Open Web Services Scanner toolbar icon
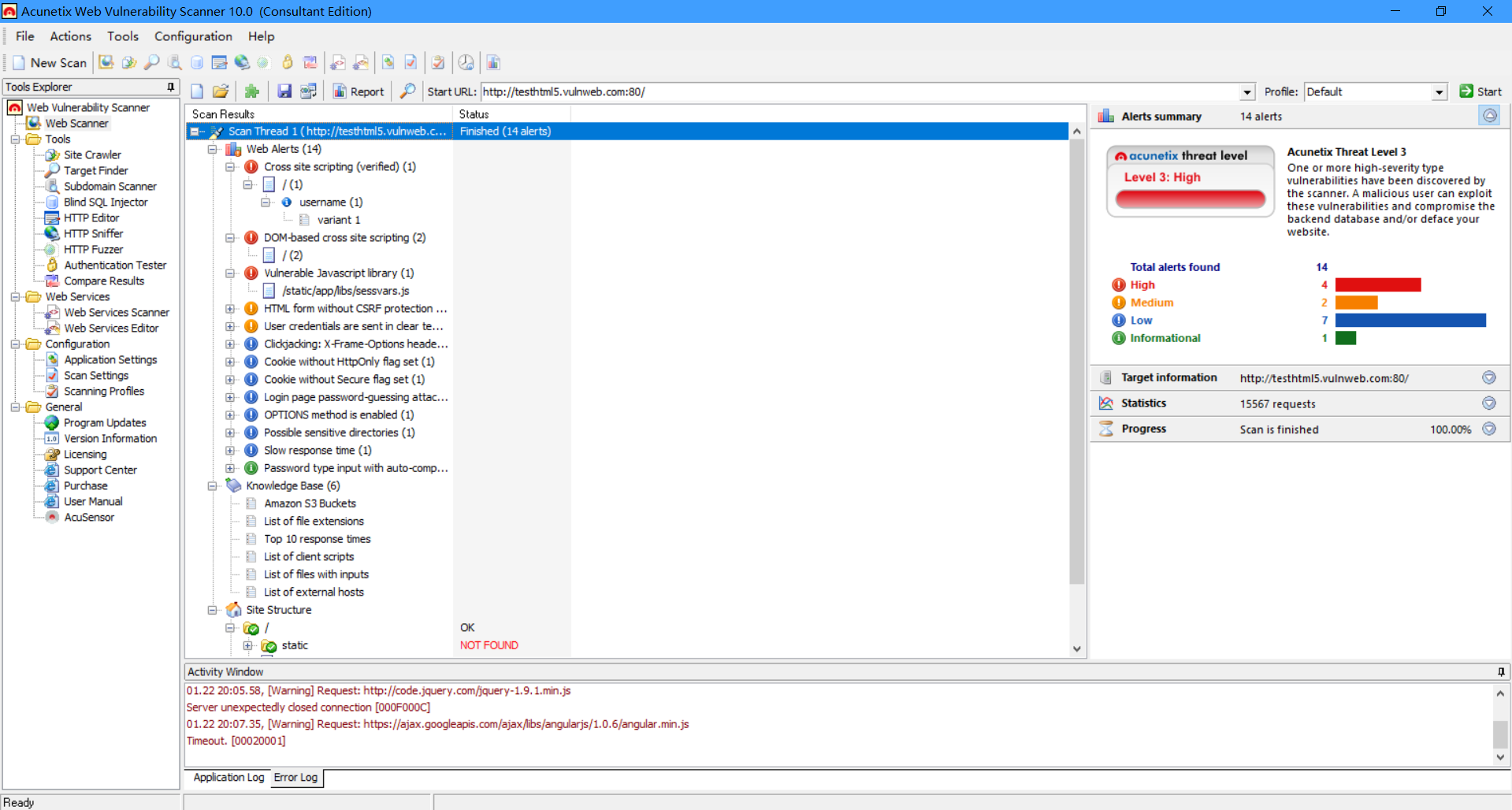Image resolution: width=1512 pixels, height=810 pixels. (x=338, y=63)
